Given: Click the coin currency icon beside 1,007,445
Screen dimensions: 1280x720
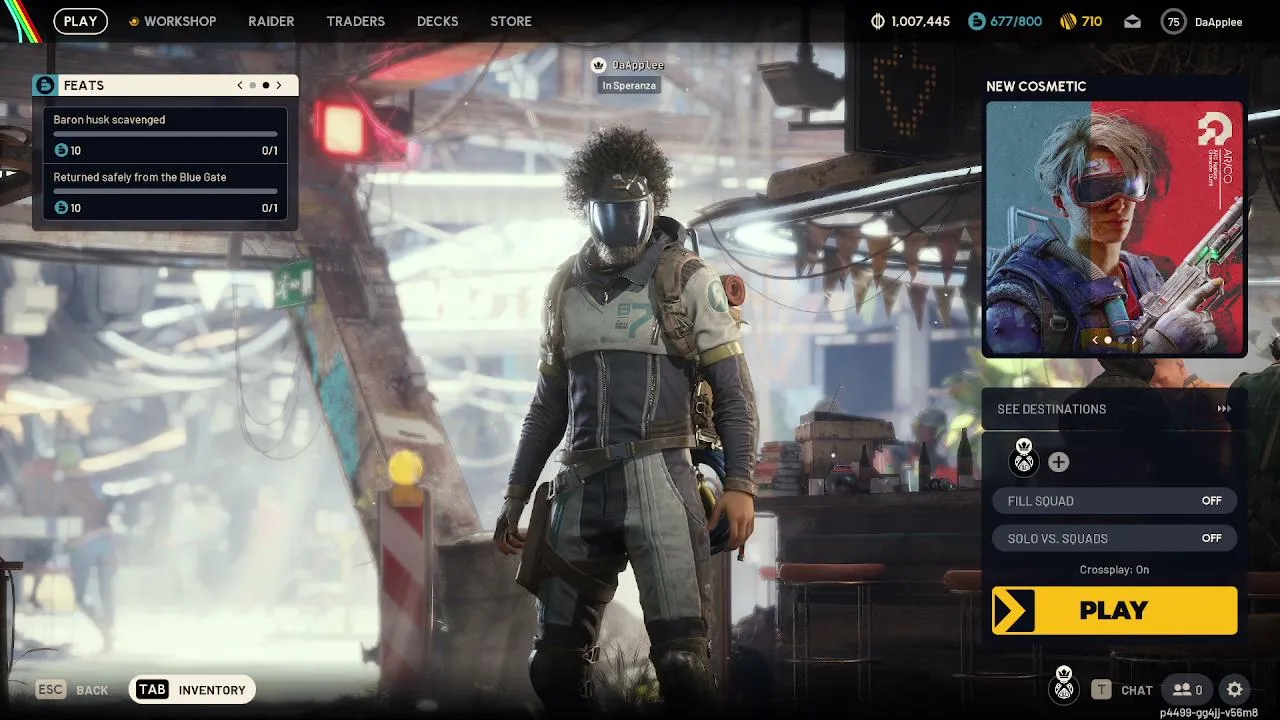Looking at the screenshot, I should click(x=879, y=21).
